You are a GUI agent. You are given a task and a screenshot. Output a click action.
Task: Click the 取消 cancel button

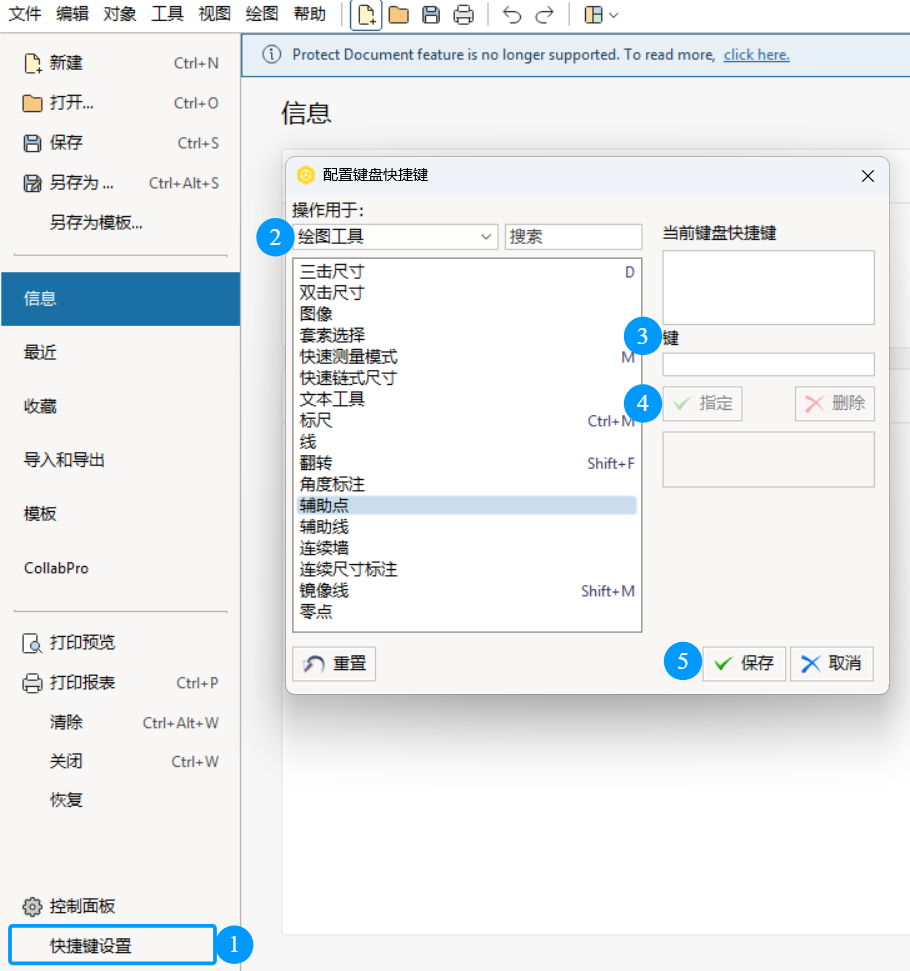pos(831,664)
